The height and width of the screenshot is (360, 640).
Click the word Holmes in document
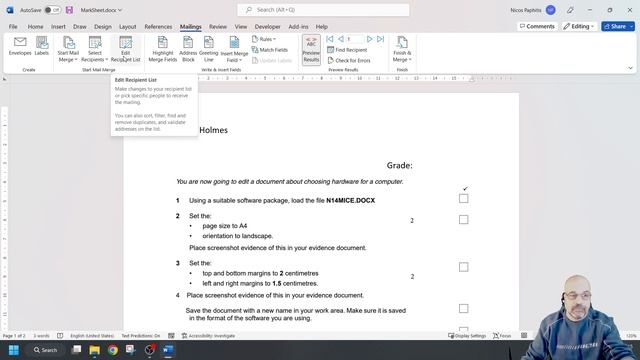[213, 130]
